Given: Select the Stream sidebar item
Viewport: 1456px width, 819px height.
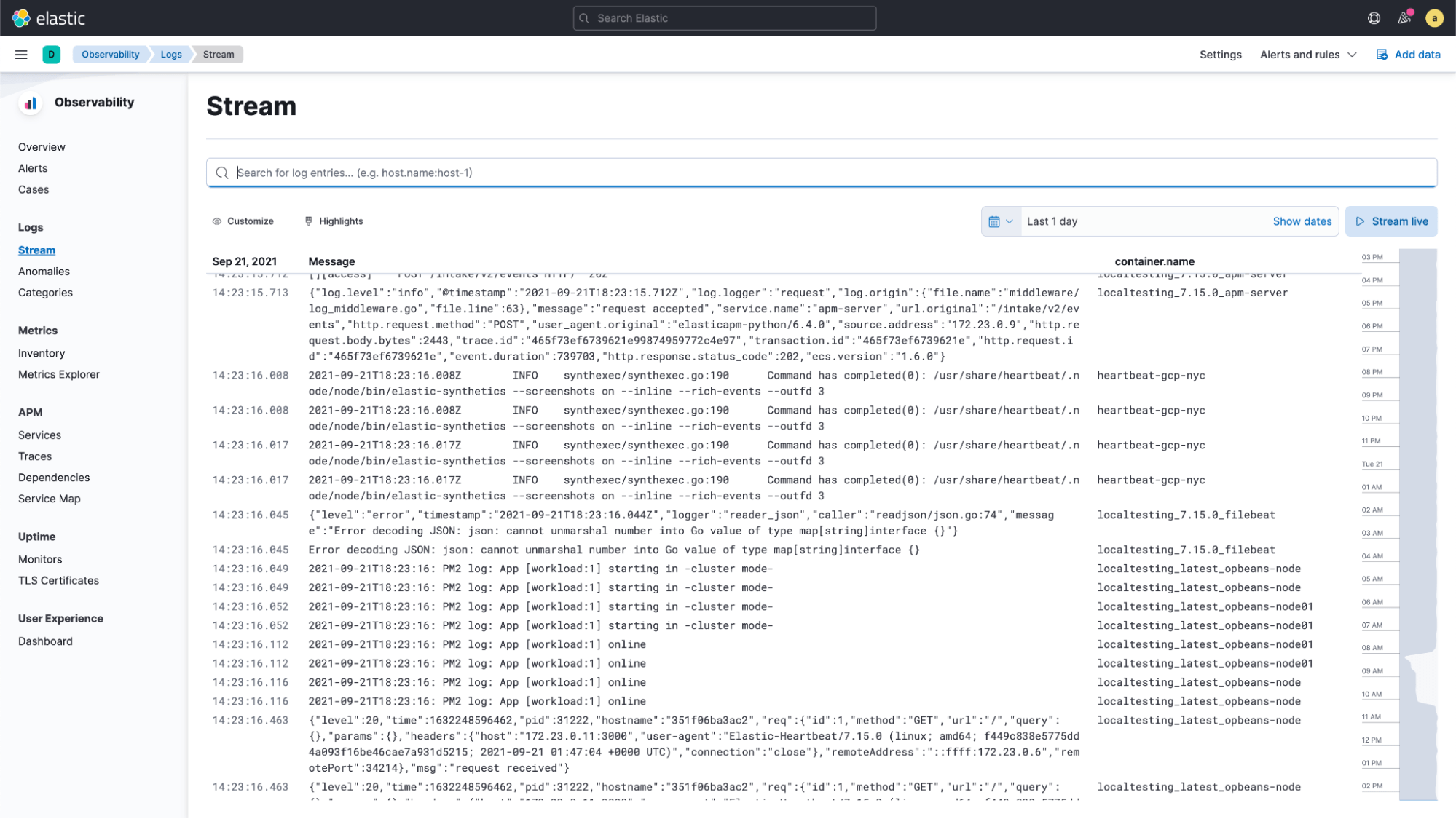Looking at the screenshot, I should (36, 250).
